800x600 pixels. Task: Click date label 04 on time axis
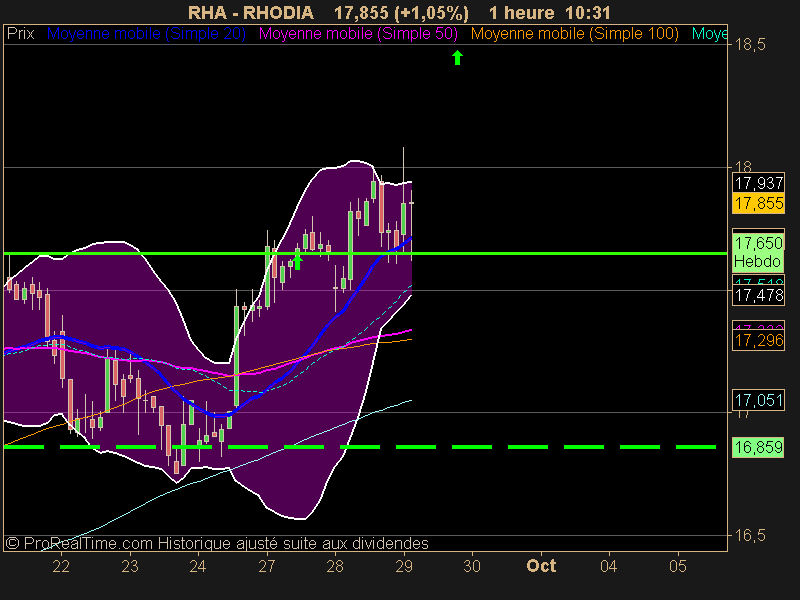point(609,566)
